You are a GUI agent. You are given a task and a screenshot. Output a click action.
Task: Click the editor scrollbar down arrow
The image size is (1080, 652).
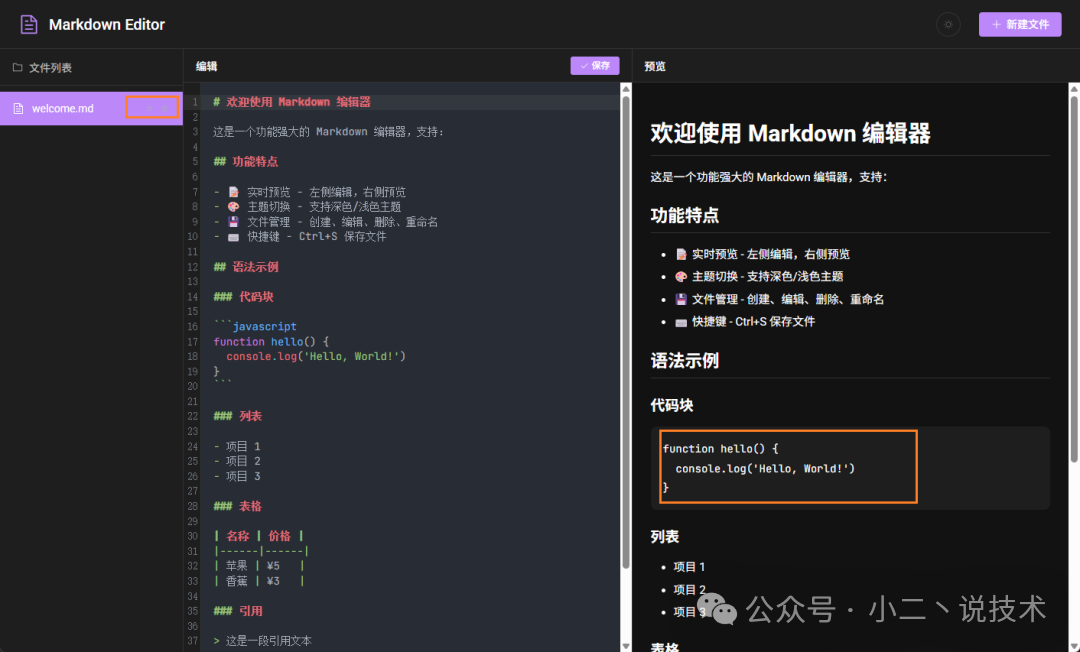pos(625,646)
